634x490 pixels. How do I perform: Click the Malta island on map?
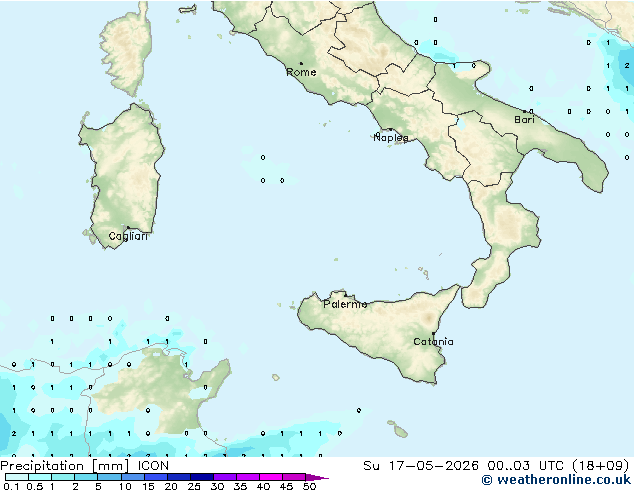pos(400,432)
